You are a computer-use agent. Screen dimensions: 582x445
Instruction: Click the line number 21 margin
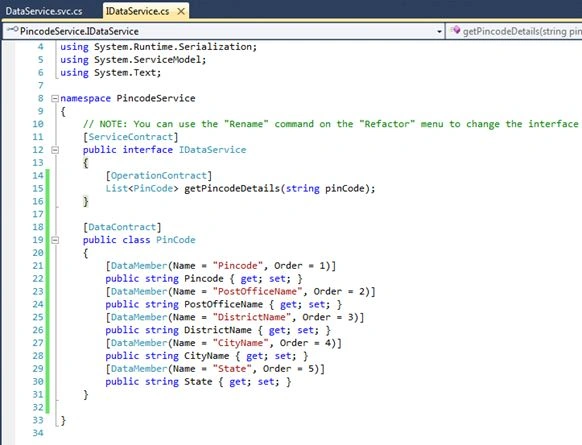click(38, 266)
